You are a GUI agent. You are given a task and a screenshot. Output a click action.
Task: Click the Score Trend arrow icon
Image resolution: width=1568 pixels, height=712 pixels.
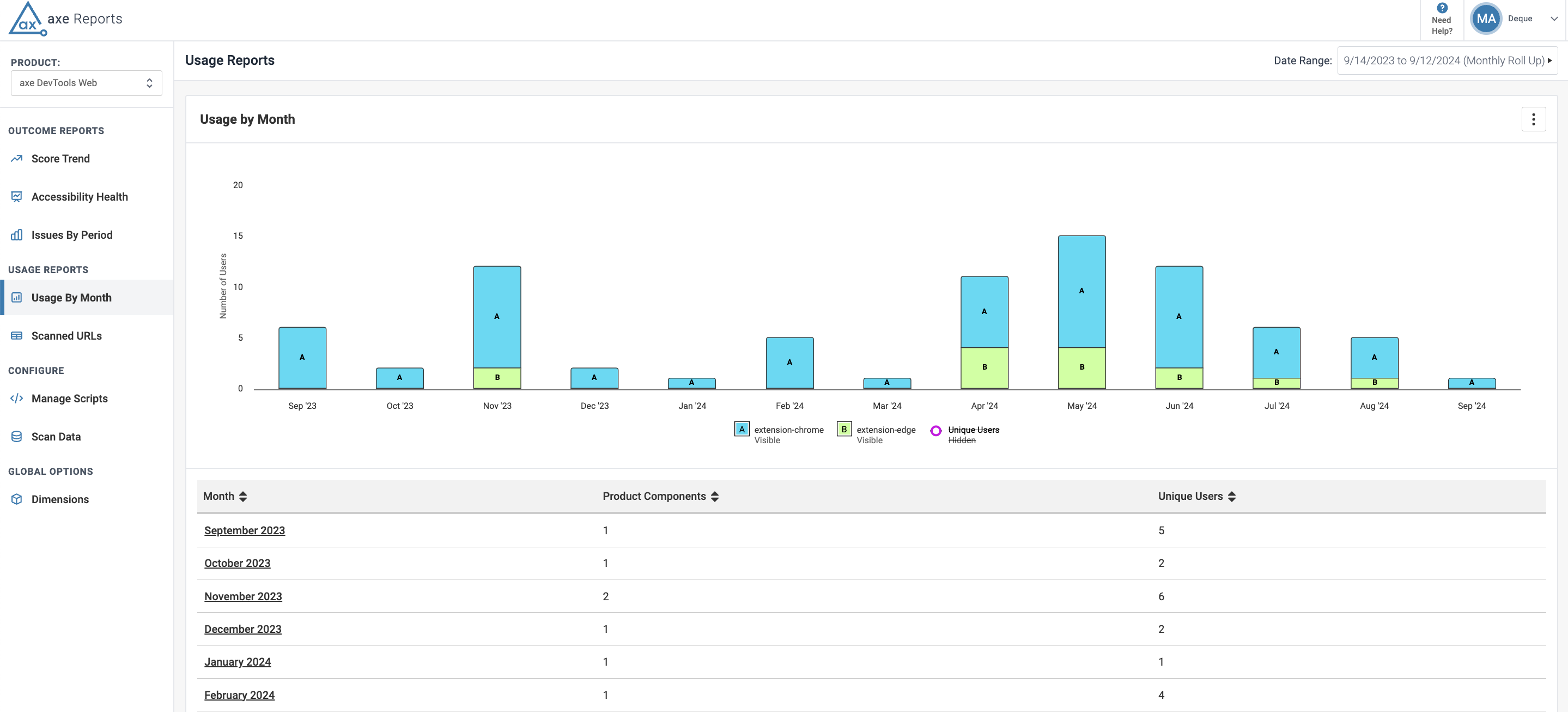(x=16, y=158)
